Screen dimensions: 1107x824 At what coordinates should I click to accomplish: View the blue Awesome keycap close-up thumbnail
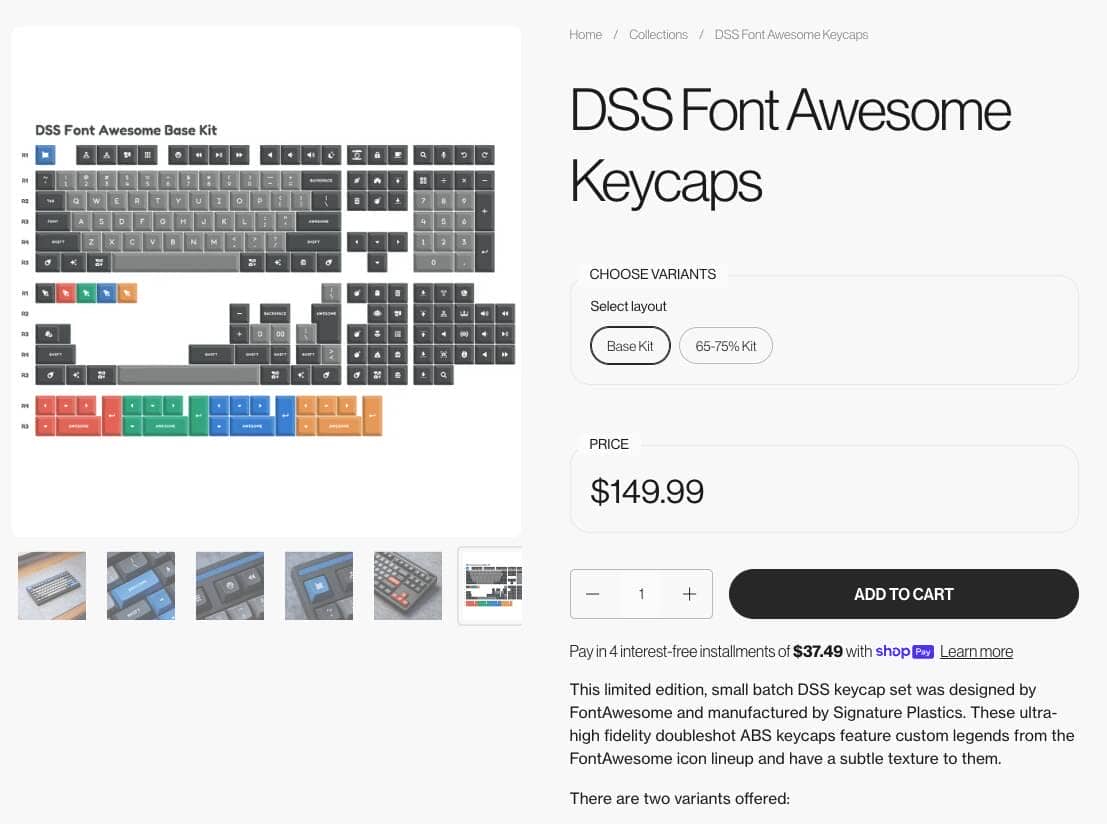(141, 586)
